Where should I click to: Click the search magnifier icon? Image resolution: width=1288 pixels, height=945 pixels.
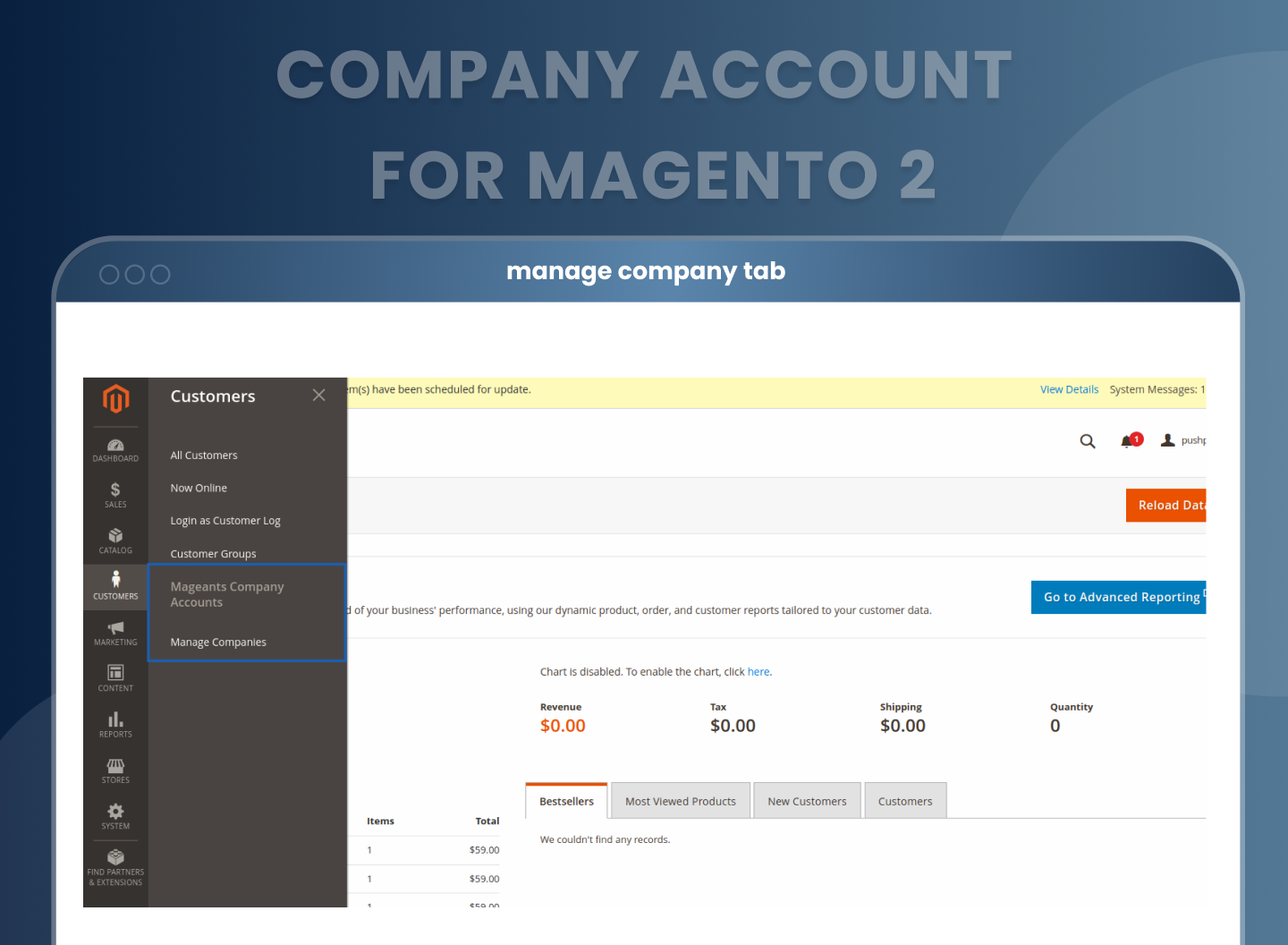coord(1088,441)
